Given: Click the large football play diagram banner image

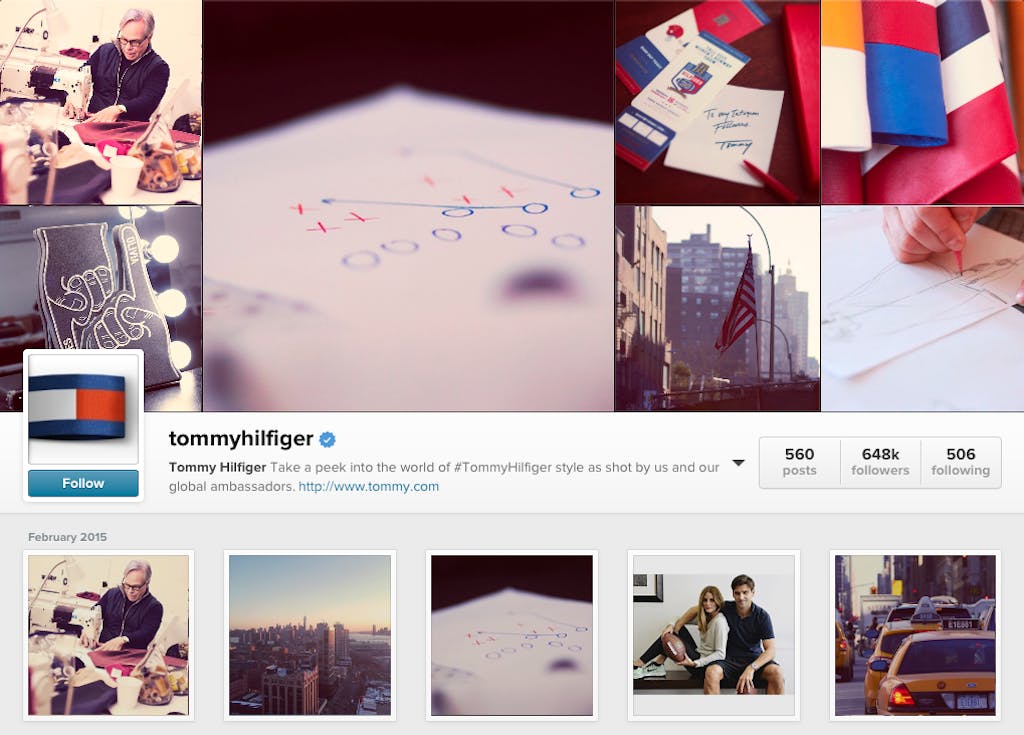Looking at the screenshot, I should click(x=408, y=205).
